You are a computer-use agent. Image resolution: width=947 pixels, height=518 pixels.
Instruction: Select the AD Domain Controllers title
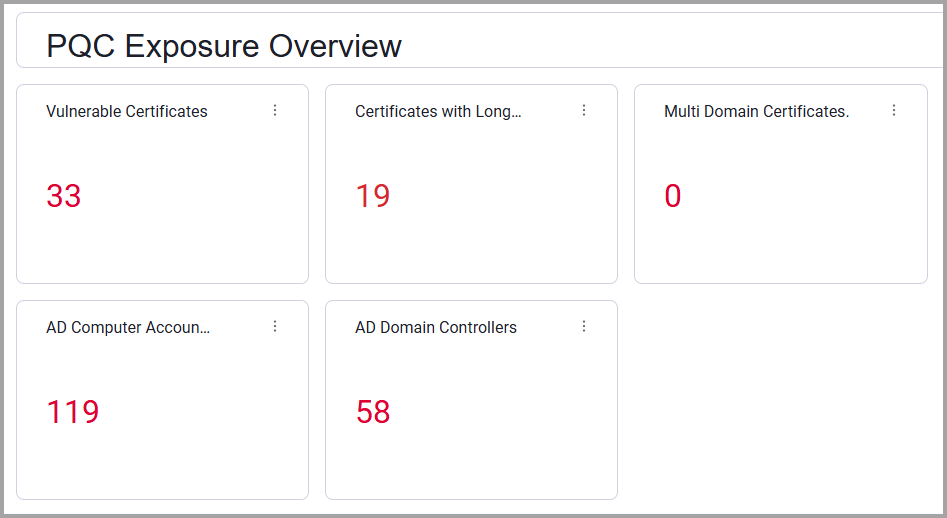[x=436, y=327]
